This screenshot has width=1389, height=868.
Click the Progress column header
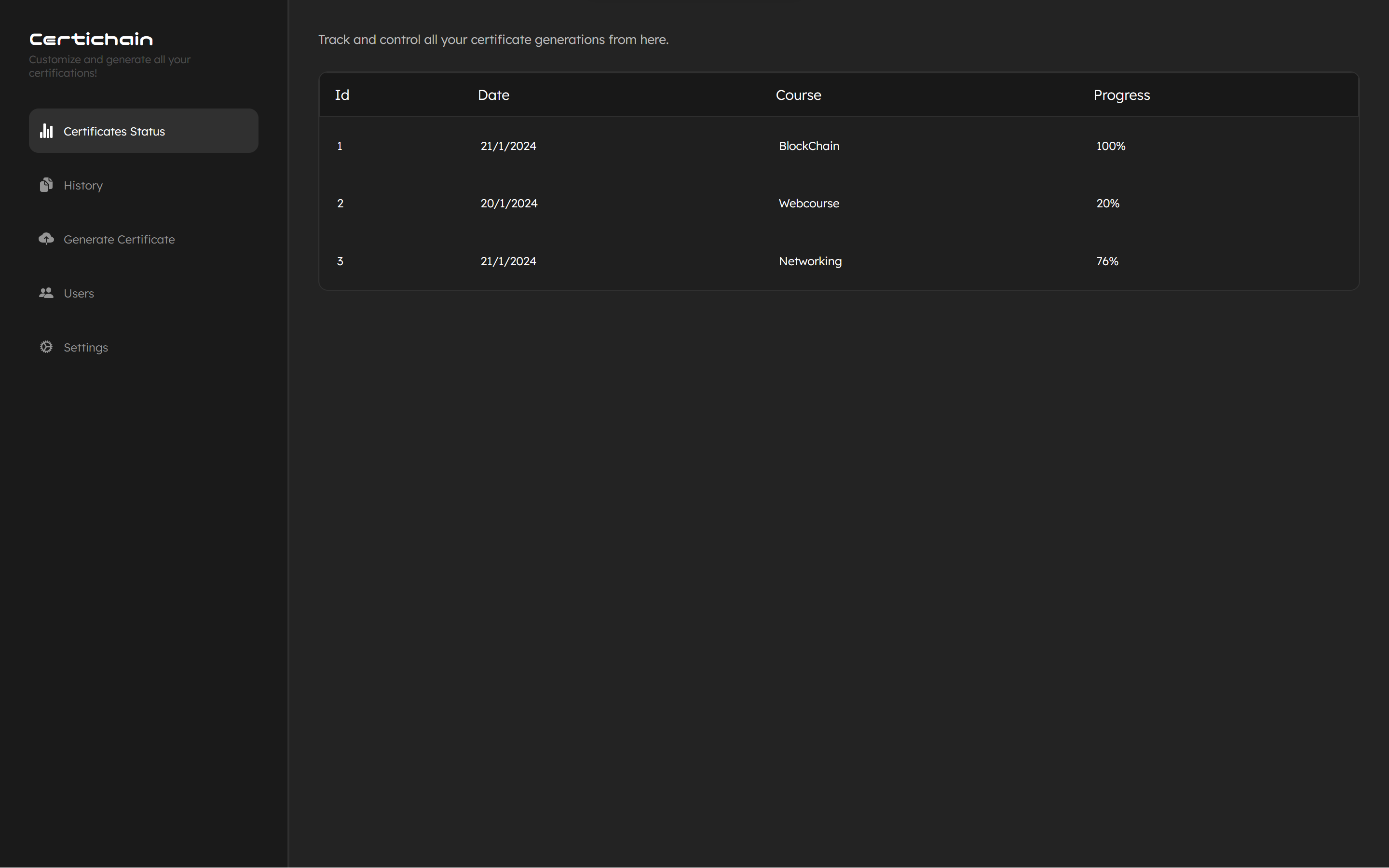pyautogui.click(x=1121, y=95)
